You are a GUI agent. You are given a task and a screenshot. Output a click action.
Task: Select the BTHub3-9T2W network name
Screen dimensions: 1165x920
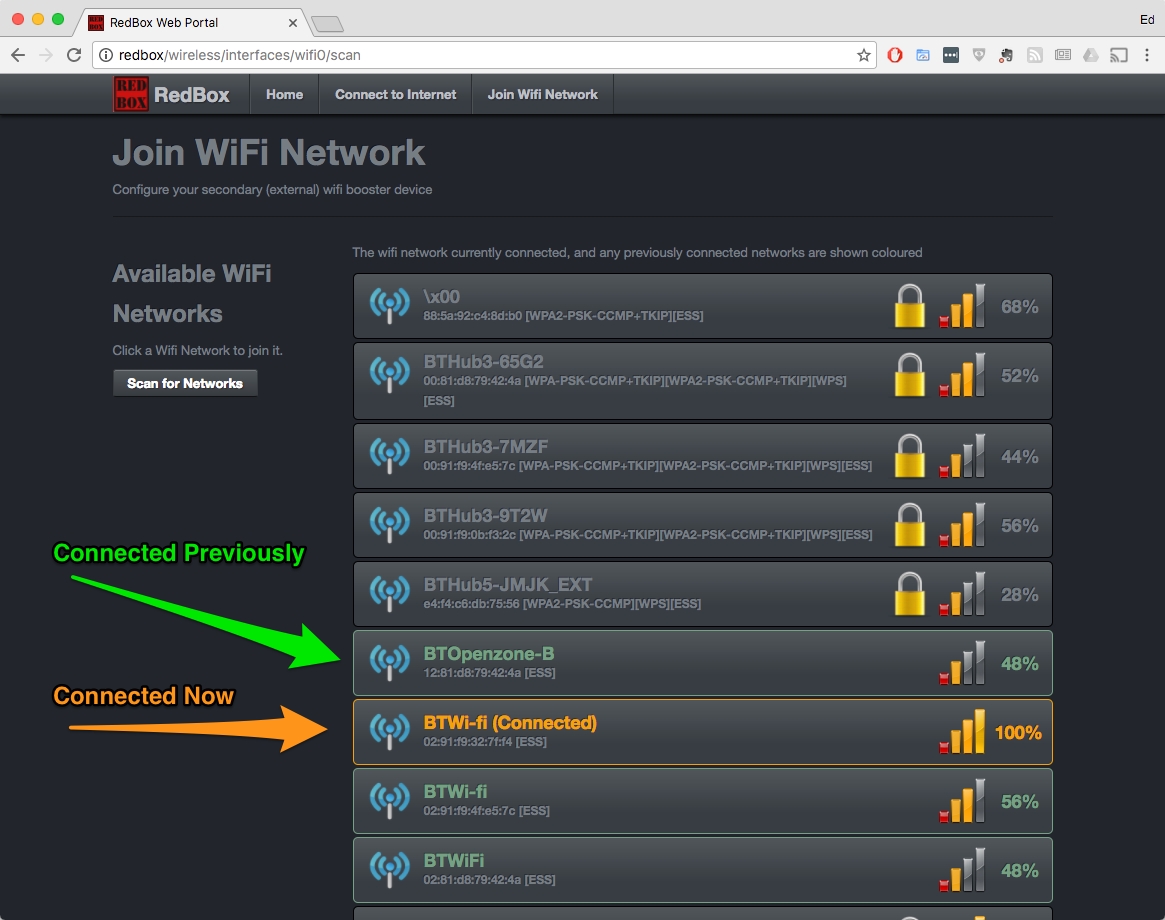coord(486,516)
